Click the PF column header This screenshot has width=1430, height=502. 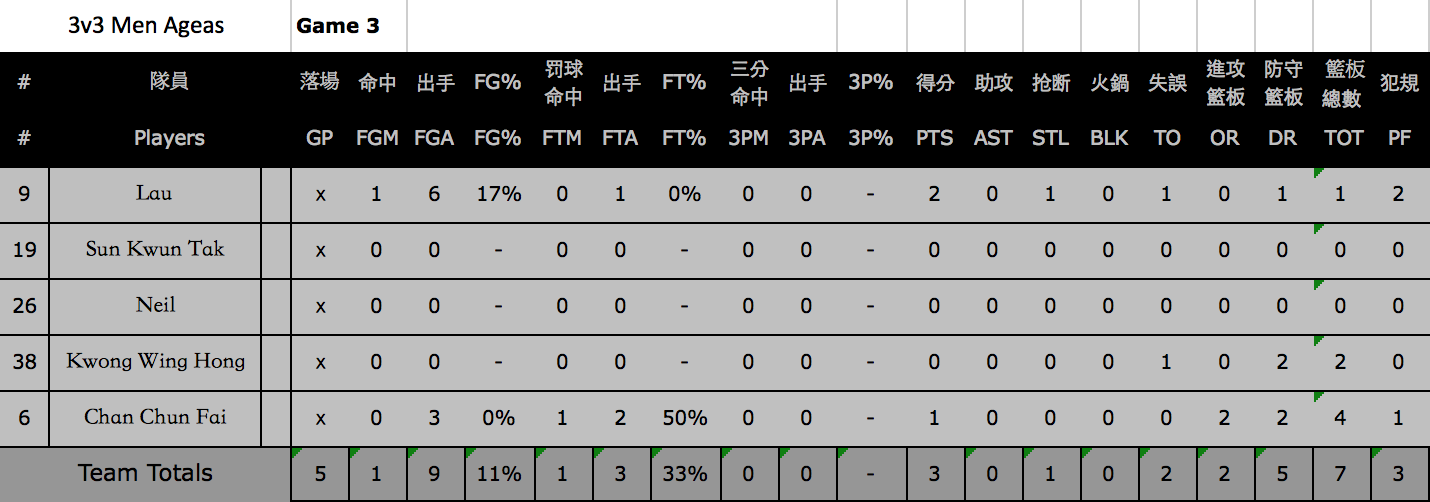tap(1400, 138)
